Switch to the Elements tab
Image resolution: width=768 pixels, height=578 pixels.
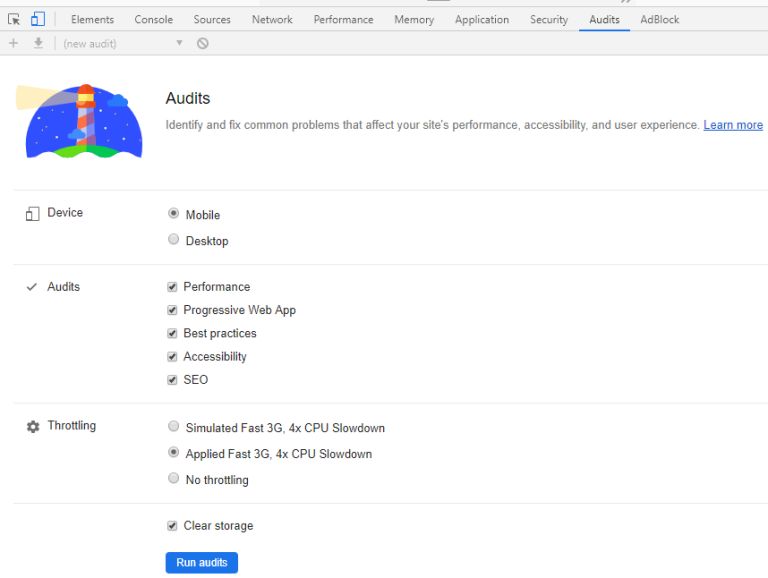click(92, 20)
